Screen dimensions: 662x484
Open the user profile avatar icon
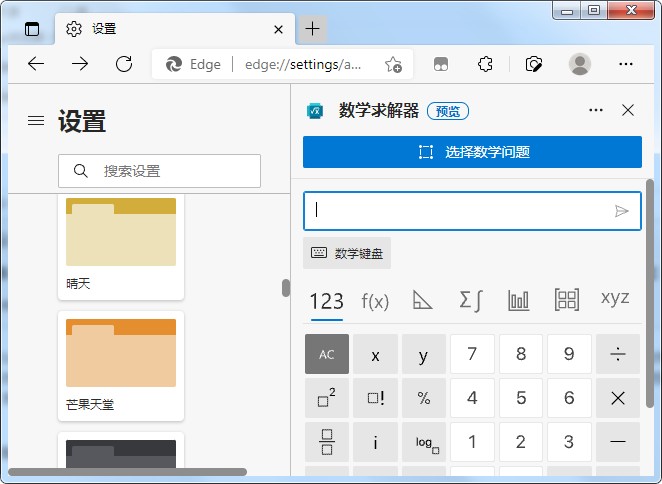[x=579, y=64]
